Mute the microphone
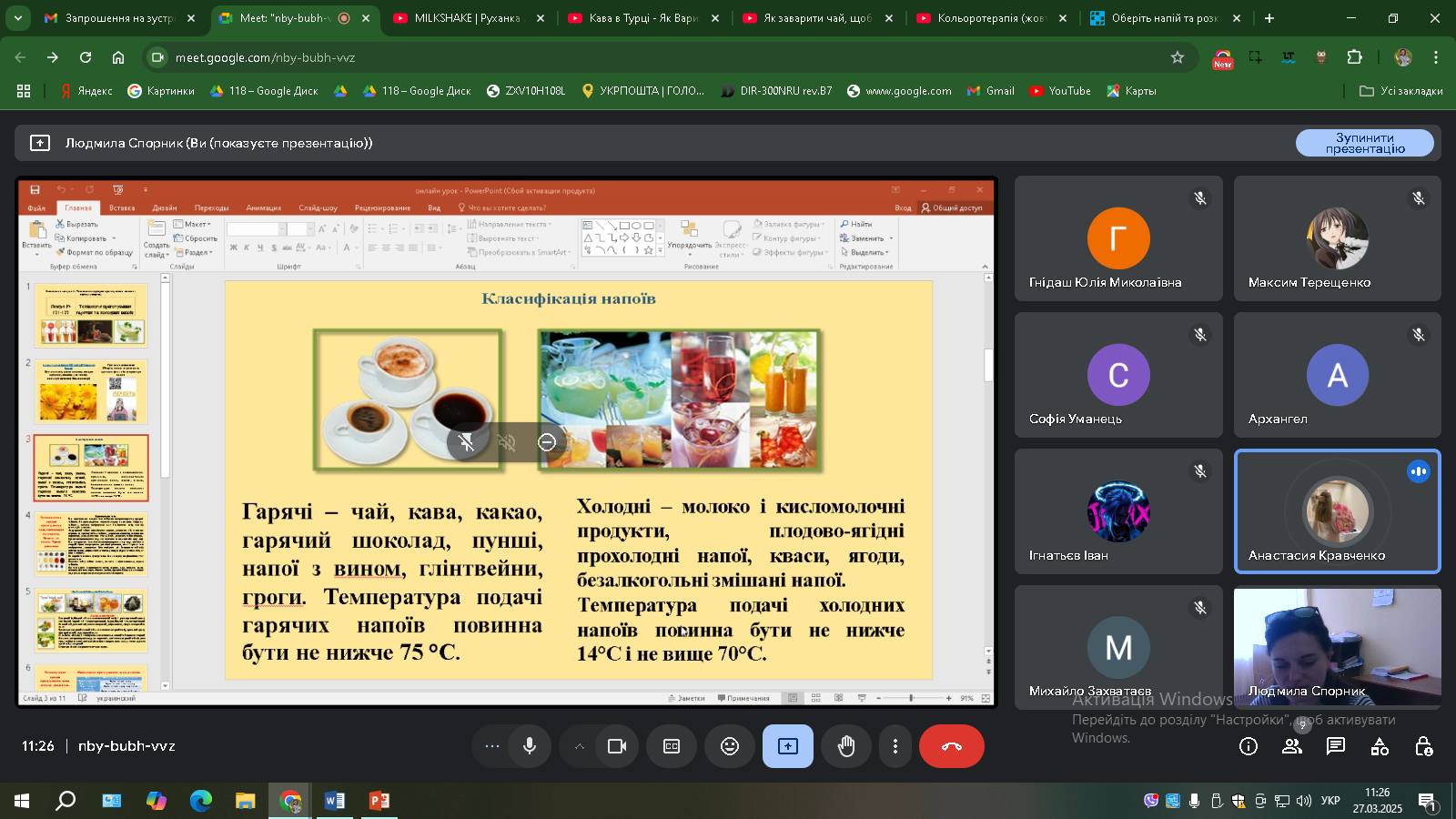This screenshot has height=819, width=1456. (530, 746)
